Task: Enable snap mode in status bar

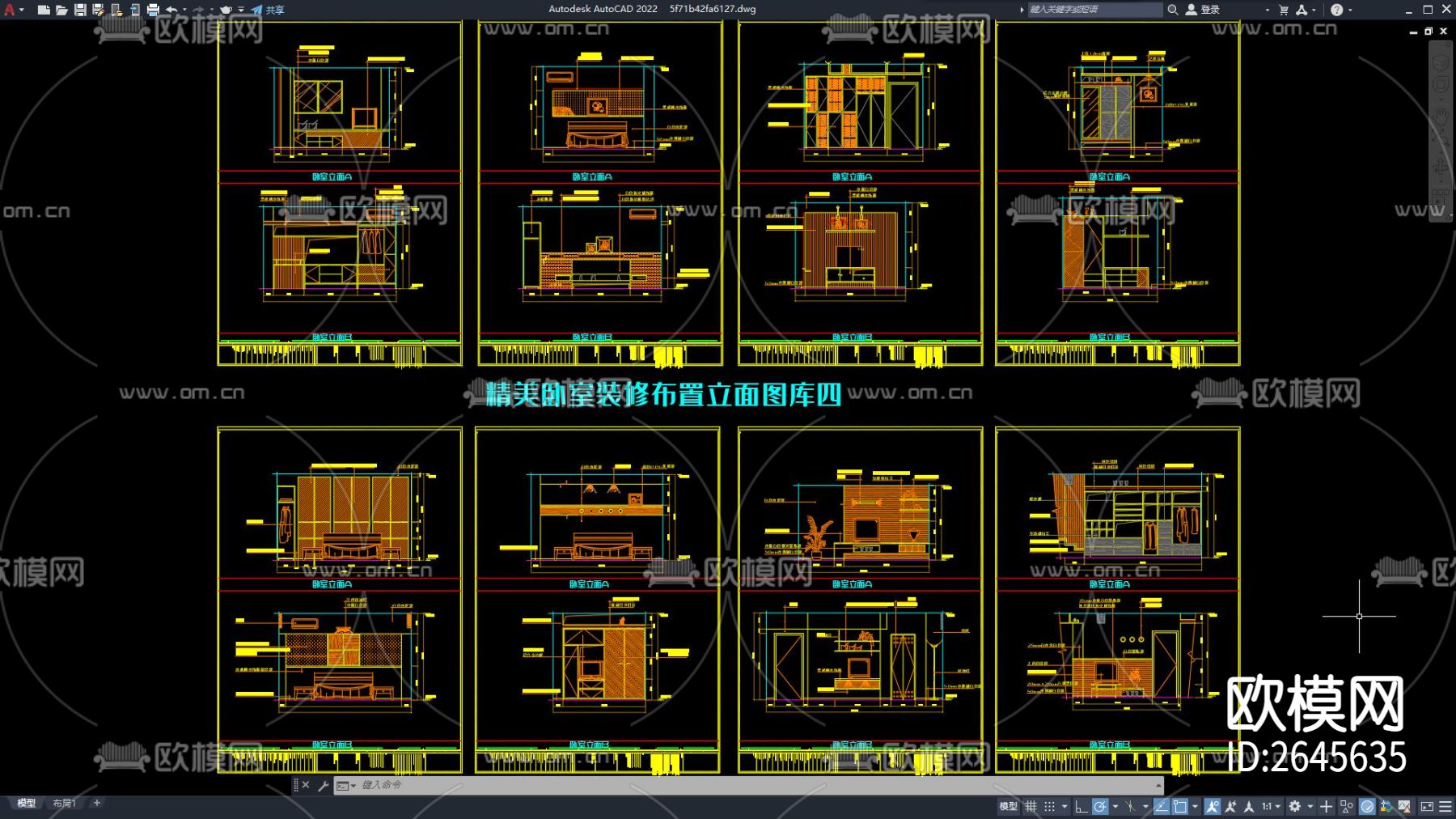Action: [1050, 807]
